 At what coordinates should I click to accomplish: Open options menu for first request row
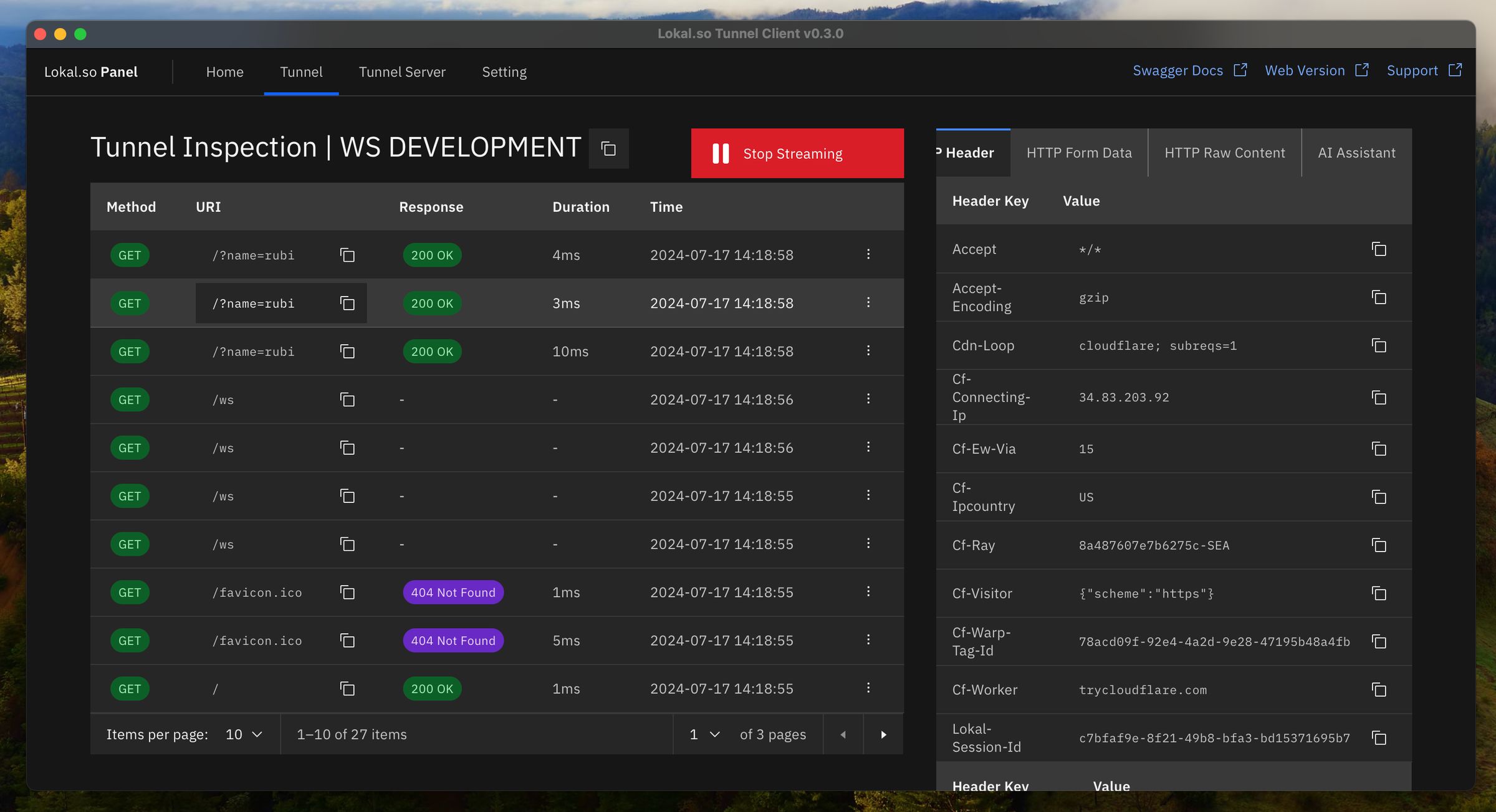click(x=868, y=254)
